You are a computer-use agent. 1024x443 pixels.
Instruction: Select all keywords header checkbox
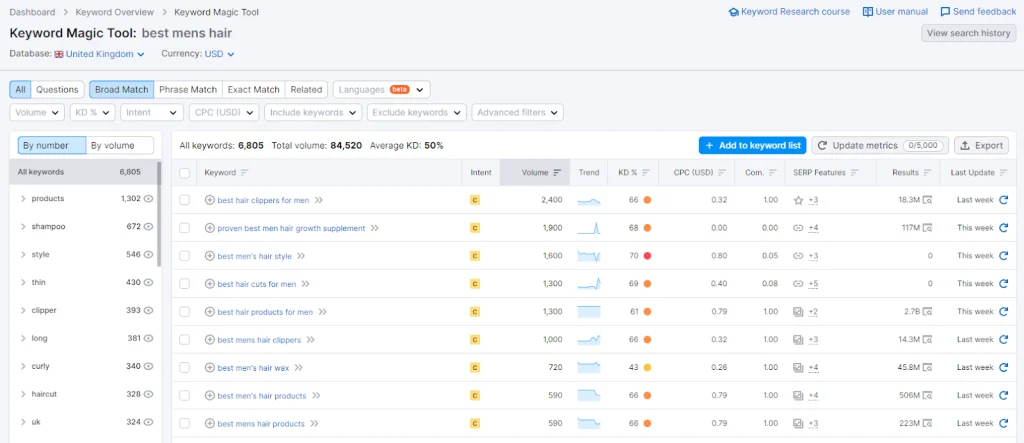pyautogui.click(x=185, y=172)
